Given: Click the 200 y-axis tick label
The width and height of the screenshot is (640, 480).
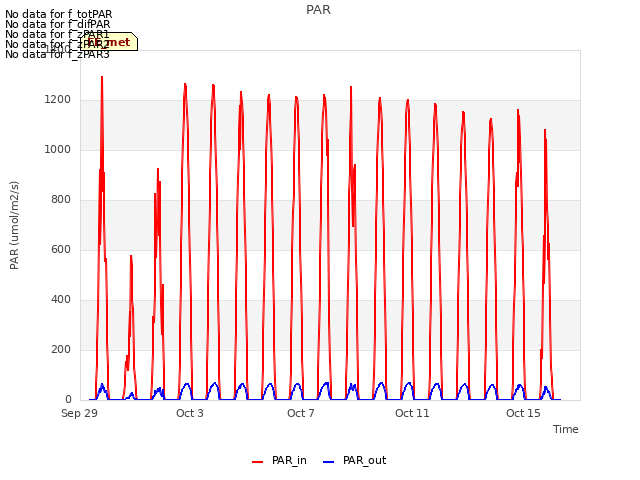Looking at the screenshot, I should (61, 349).
